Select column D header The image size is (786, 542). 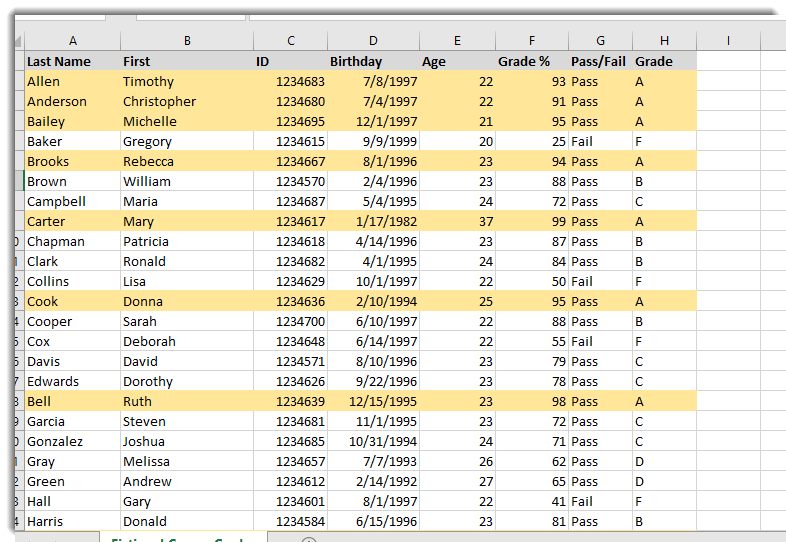click(373, 41)
